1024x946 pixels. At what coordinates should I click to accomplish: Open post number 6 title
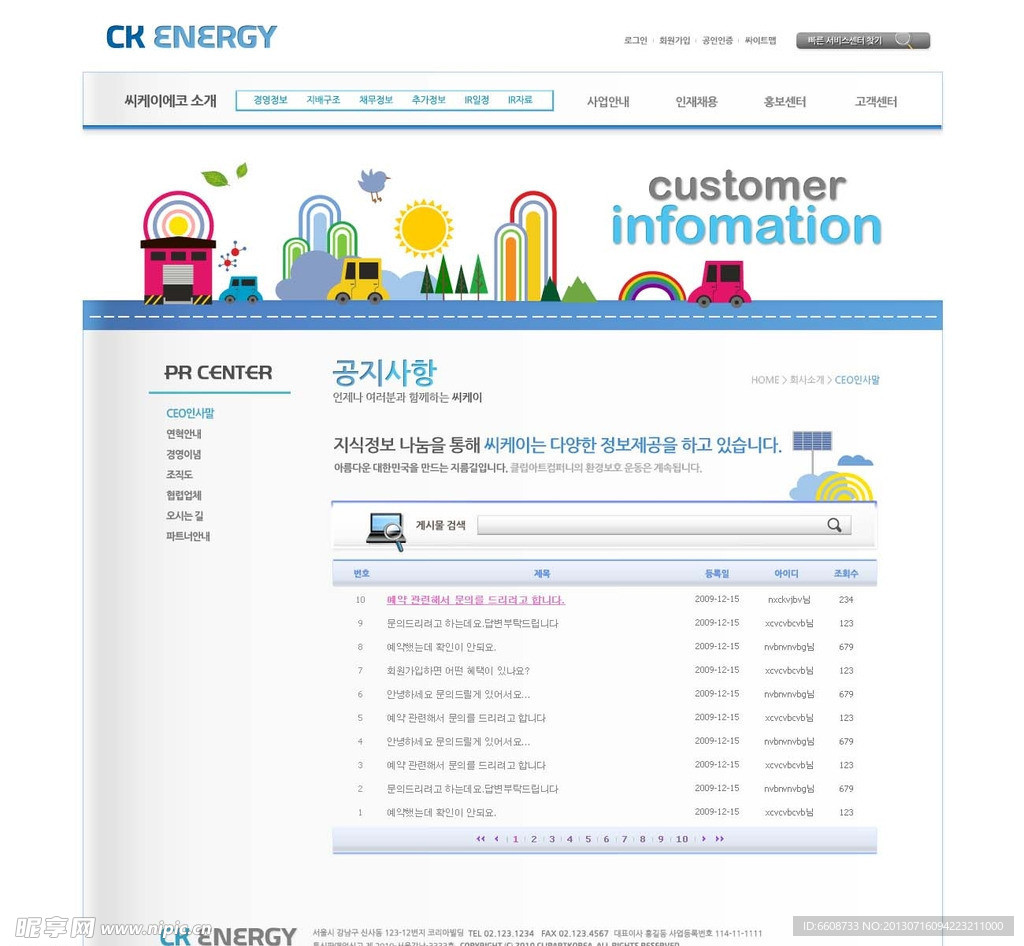[x=458, y=694]
